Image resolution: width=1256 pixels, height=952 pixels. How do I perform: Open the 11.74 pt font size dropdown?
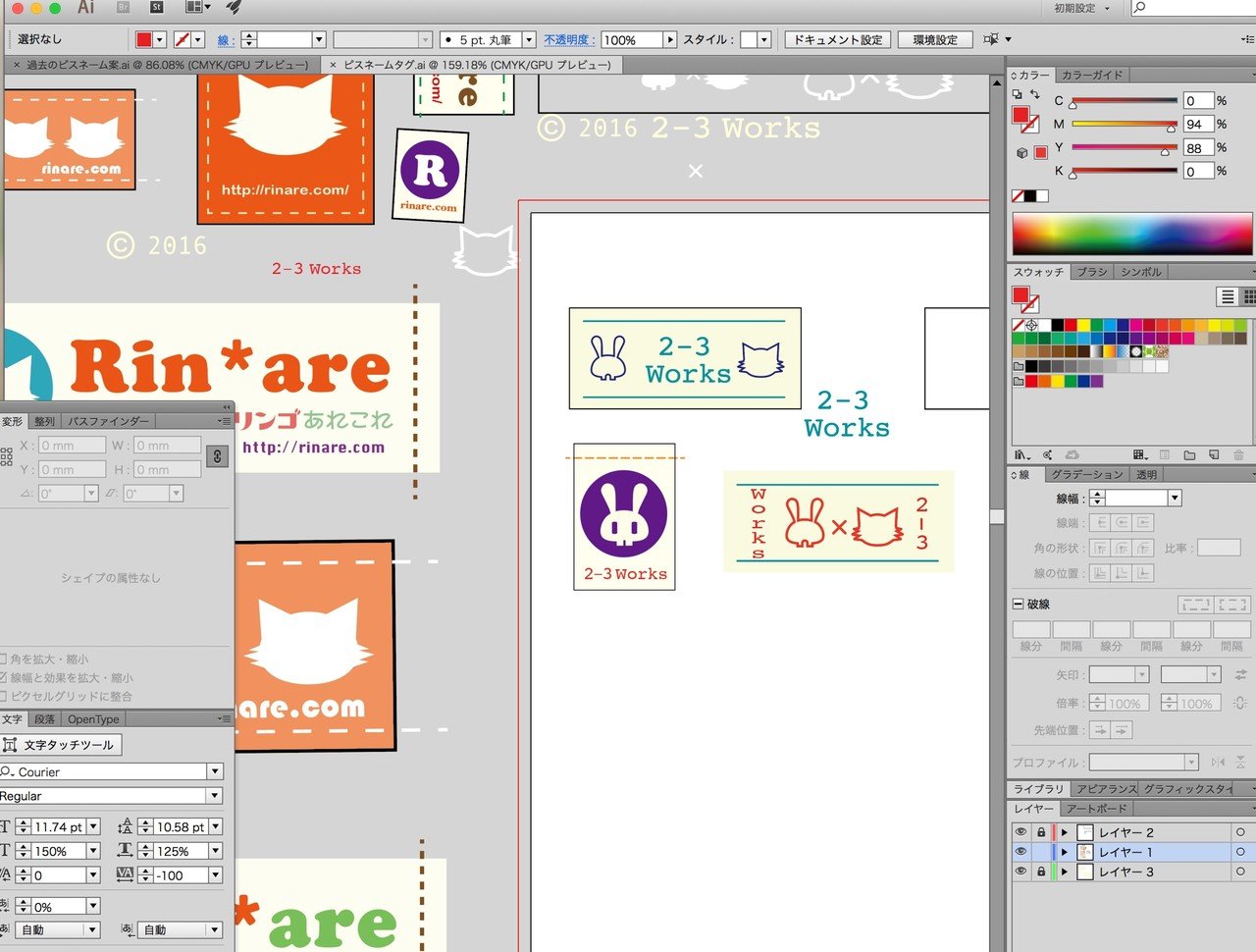click(x=94, y=826)
